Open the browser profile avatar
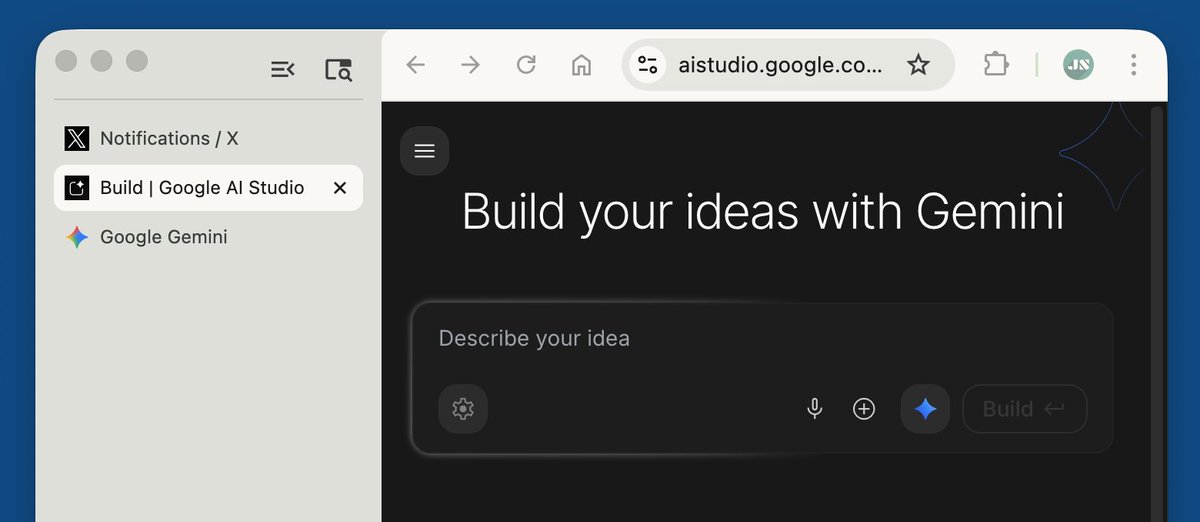1200x522 pixels. point(1078,65)
